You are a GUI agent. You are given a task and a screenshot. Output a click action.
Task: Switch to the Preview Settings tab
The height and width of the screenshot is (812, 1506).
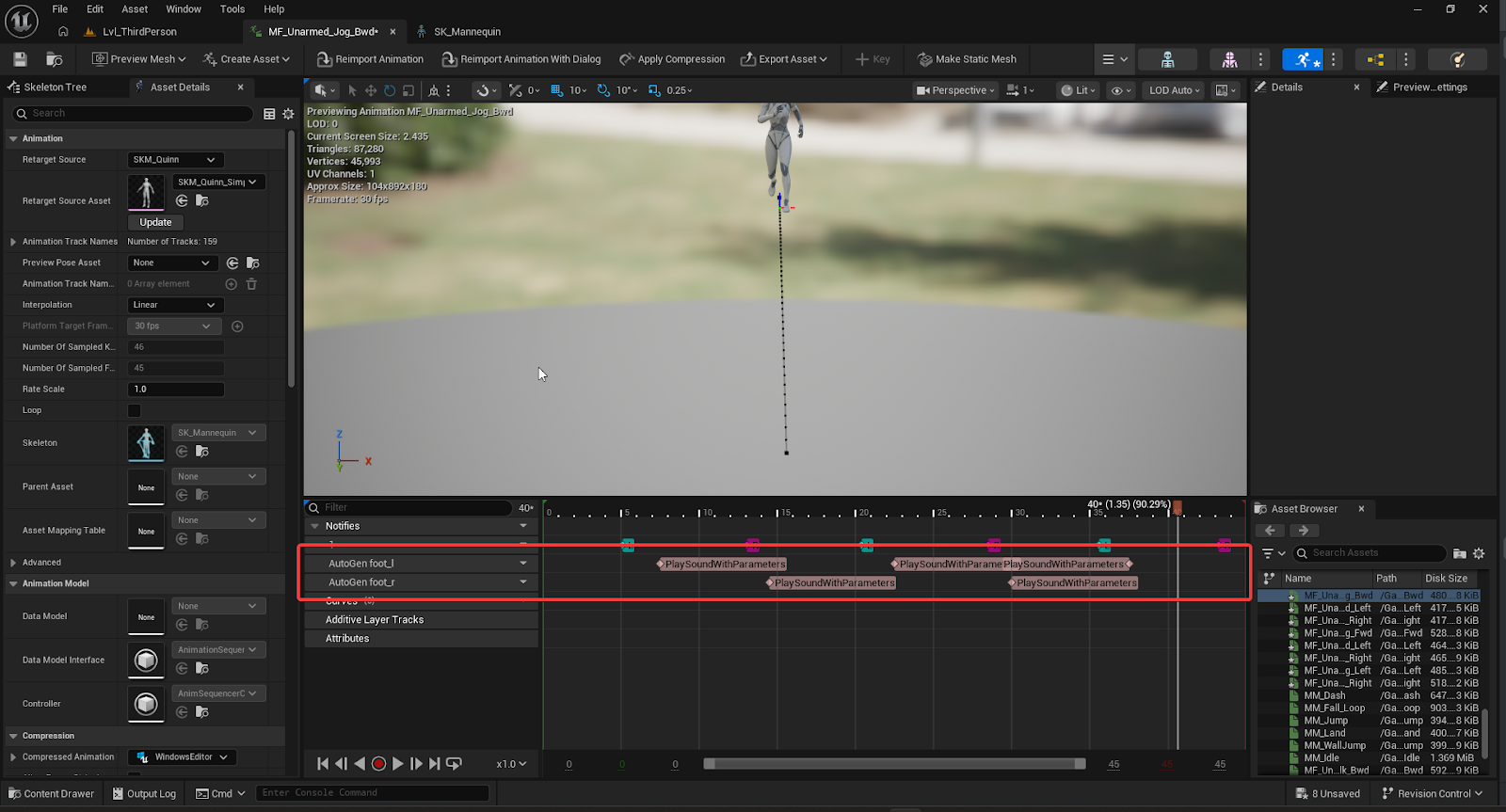coord(1429,88)
